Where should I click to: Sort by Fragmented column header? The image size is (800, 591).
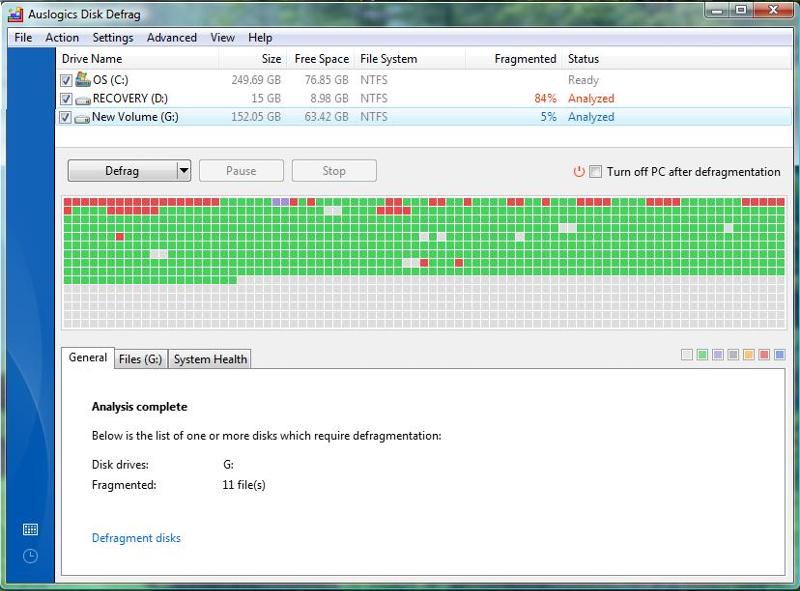tap(513, 59)
